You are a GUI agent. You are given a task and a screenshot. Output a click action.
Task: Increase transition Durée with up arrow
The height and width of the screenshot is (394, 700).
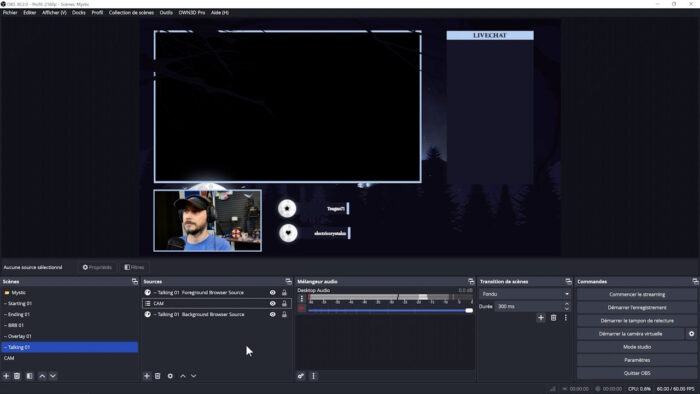coord(567,304)
